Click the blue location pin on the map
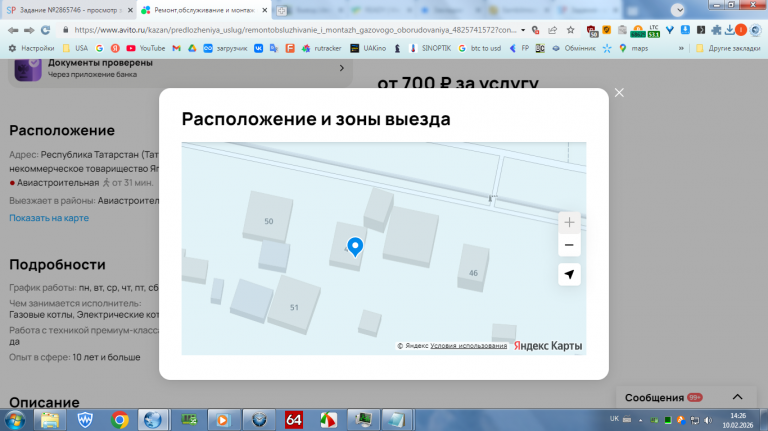 coord(355,246)
